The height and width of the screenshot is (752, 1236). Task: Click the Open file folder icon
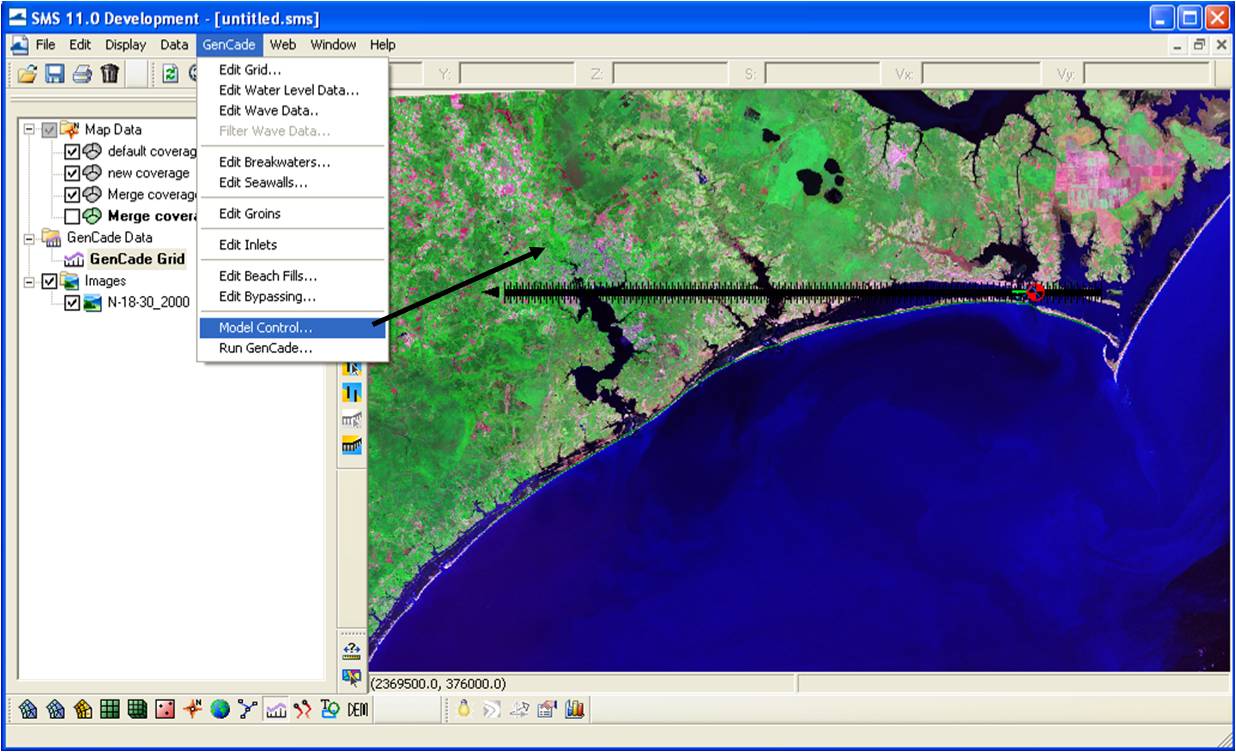tap(27, 73)
